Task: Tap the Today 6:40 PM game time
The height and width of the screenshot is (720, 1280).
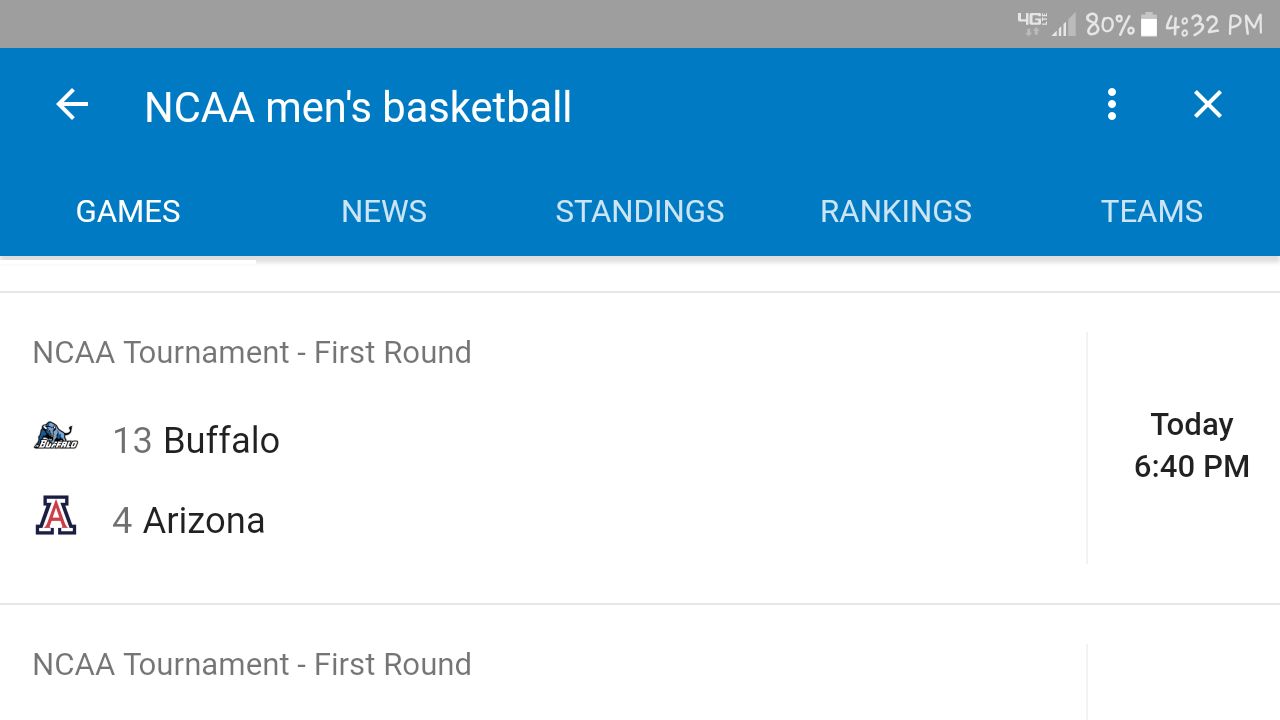Action: (1191, 445)
